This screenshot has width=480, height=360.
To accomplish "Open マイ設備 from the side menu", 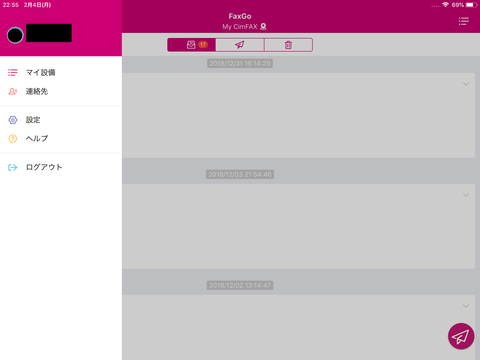I will click(61, 72).
